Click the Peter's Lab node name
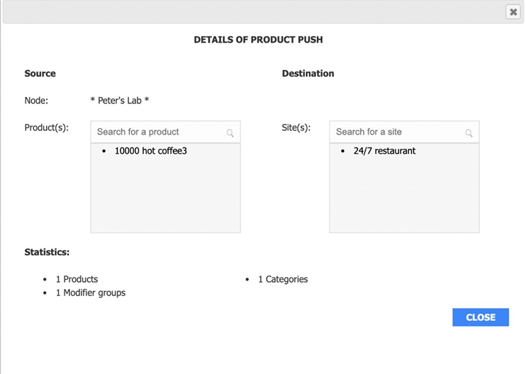The height and width of the screenshot is (374, 526). [x=120, y=100]
